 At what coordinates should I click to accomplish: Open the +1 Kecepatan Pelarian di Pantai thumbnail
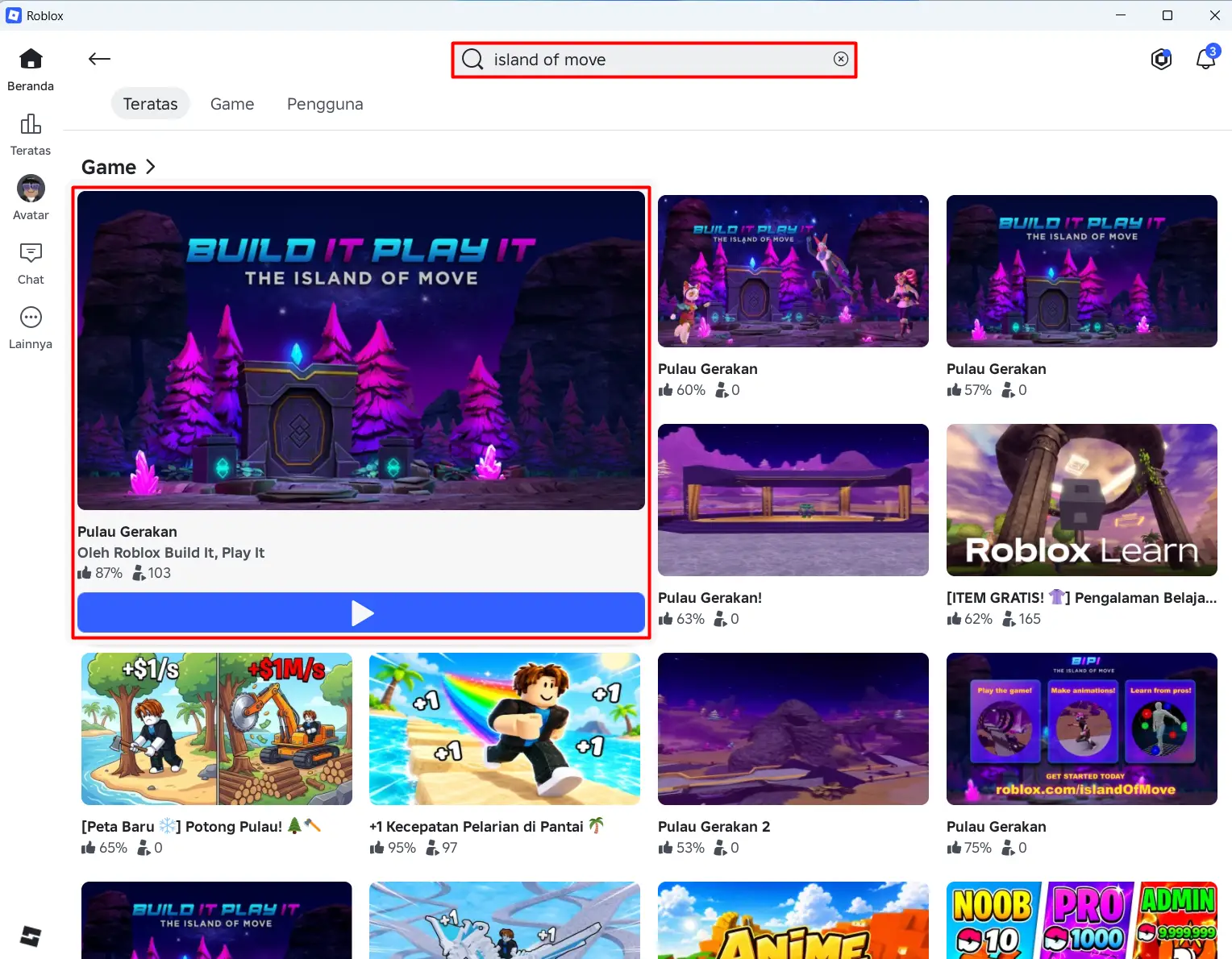pos(505,729)
